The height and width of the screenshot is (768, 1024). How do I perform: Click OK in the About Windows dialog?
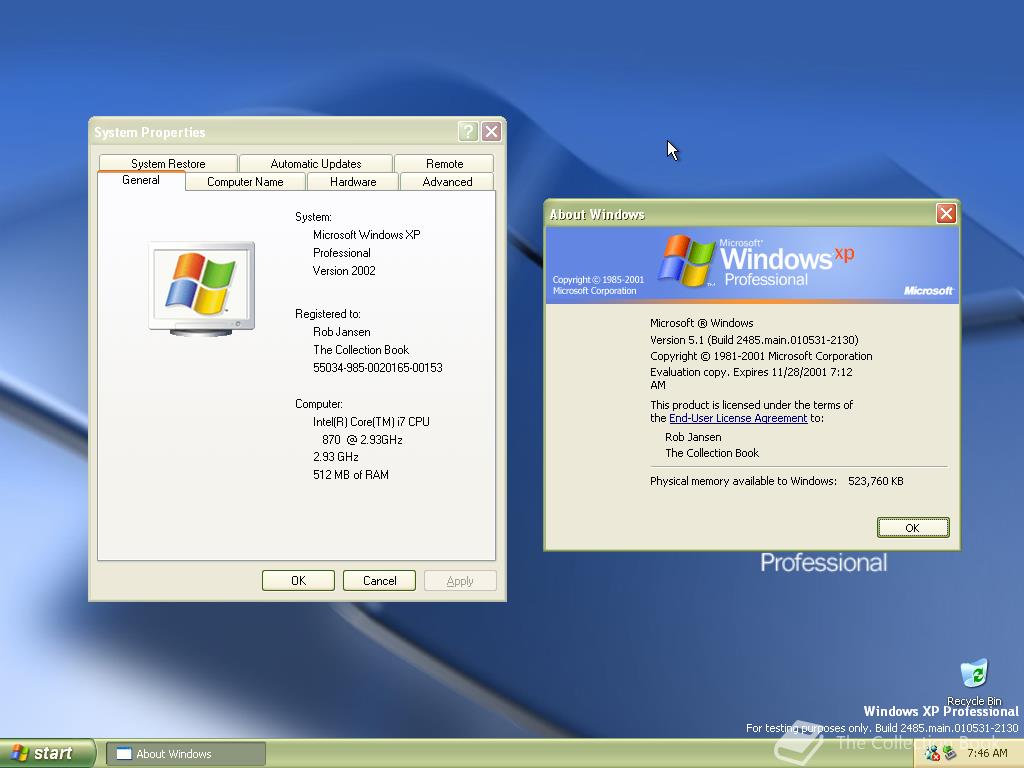click(x=912, y=528)
